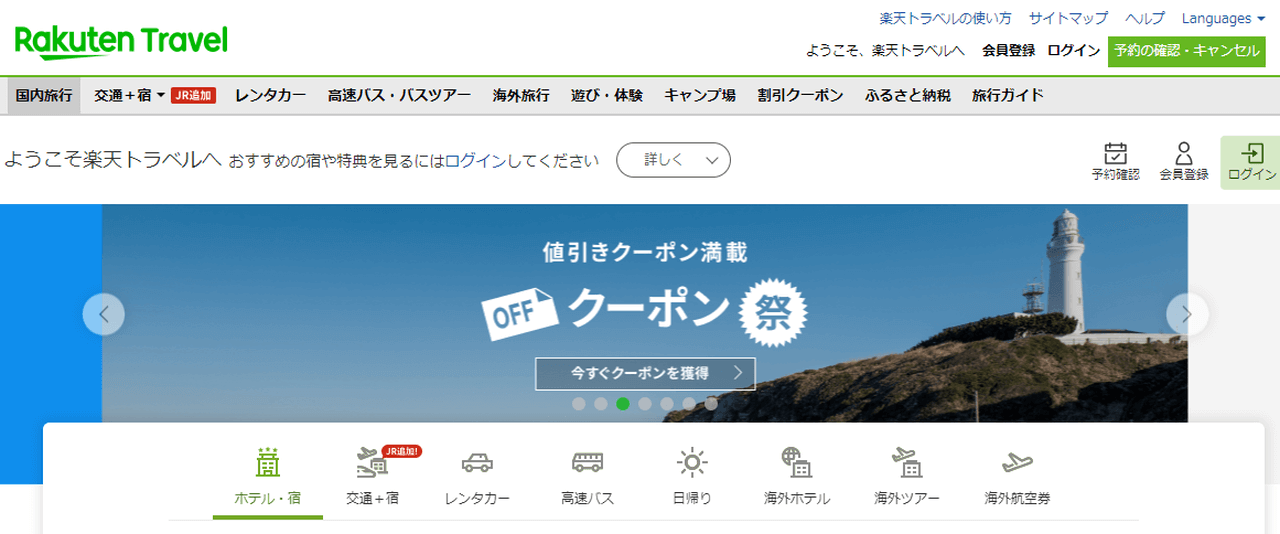Click the ログイン text link in header
This screenshot has height=534, width=1280.
[1074, 50]
